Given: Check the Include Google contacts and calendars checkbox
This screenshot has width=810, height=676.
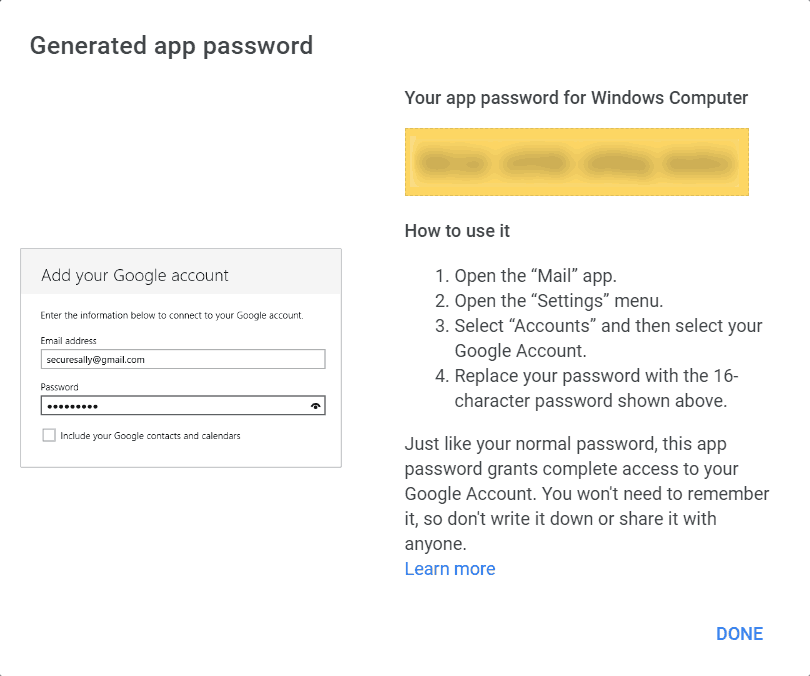Looking at the screenshot, I should click(x=49, y=436).
